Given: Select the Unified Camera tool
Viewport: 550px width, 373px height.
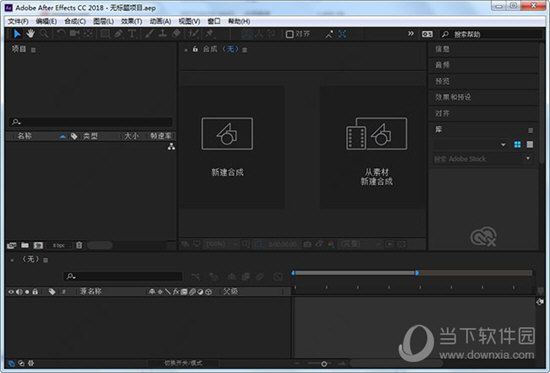Looking at the screenshot, I should [x=74, y=34].
